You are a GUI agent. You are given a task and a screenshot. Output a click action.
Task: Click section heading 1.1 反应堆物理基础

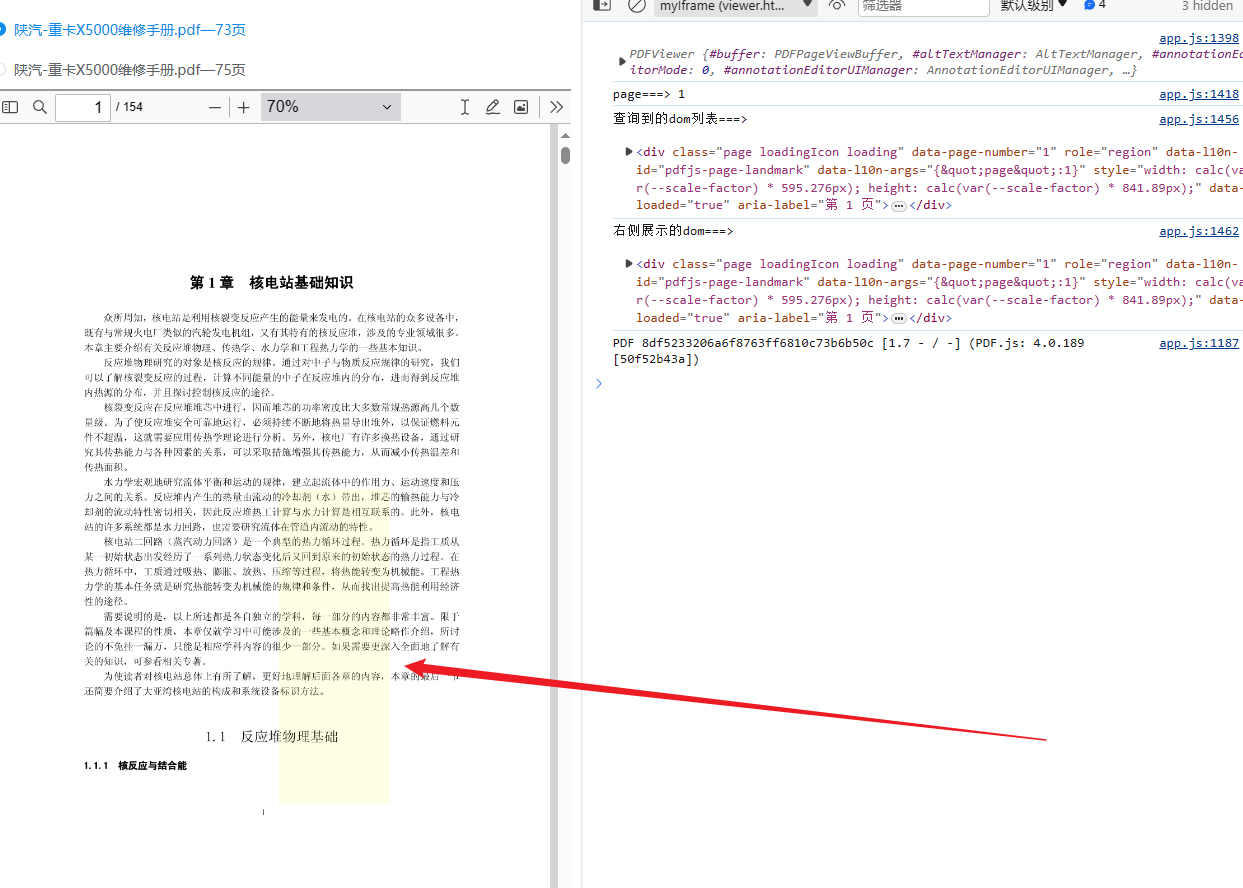[272, 737]
